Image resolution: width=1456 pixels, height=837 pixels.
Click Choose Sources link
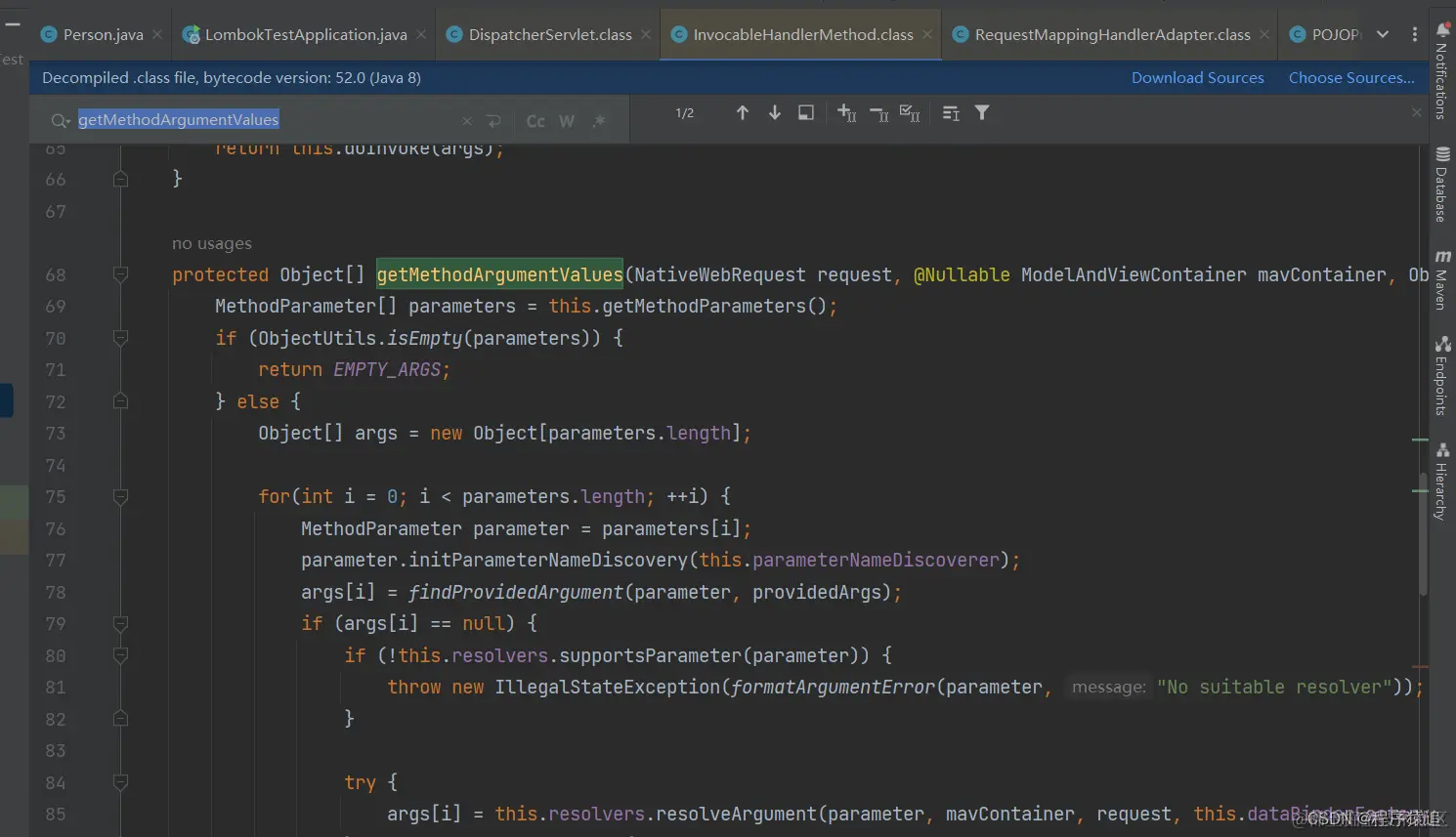[x=1351, y=78]
